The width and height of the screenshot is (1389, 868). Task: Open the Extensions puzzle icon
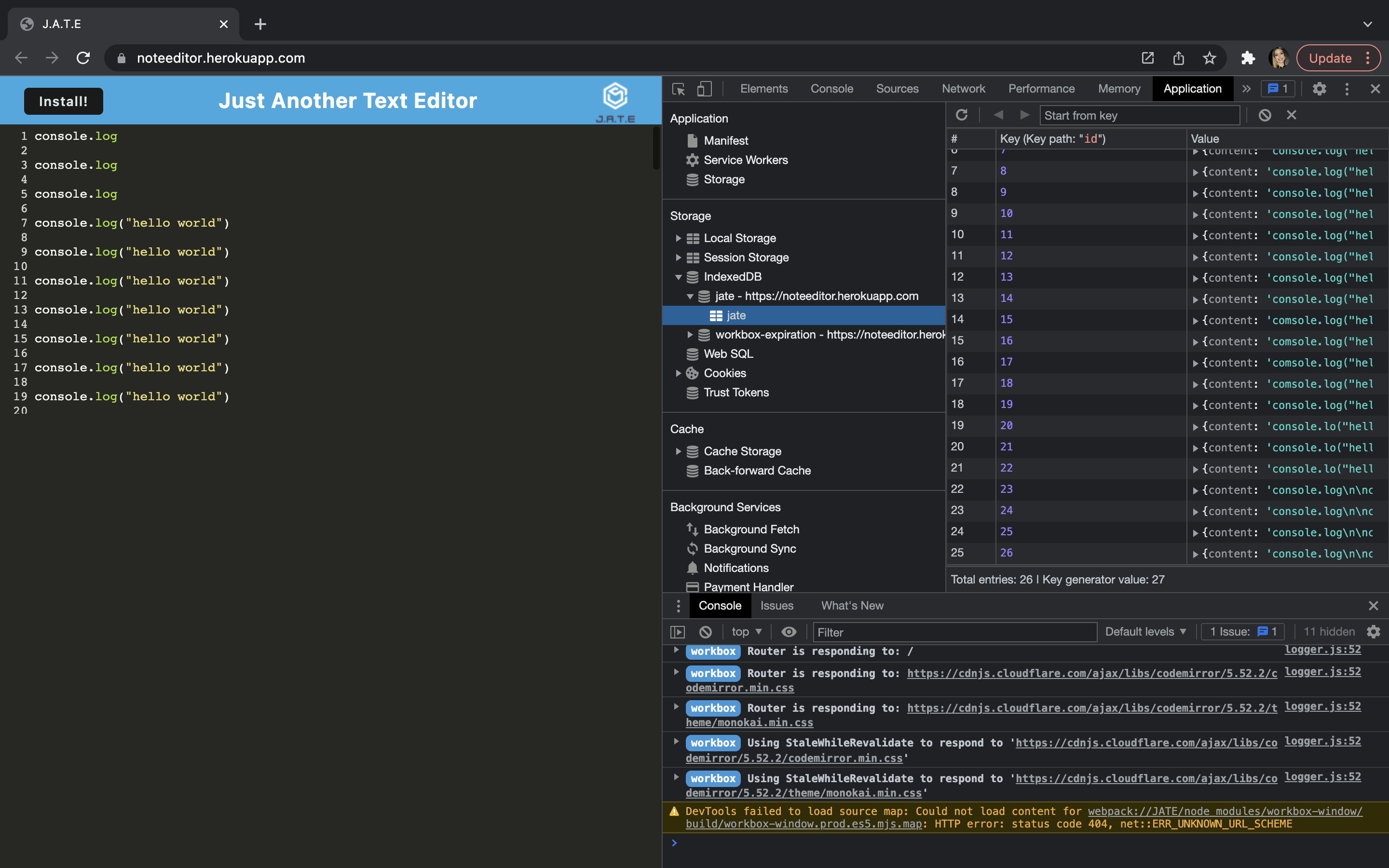tap(1248, 58)
